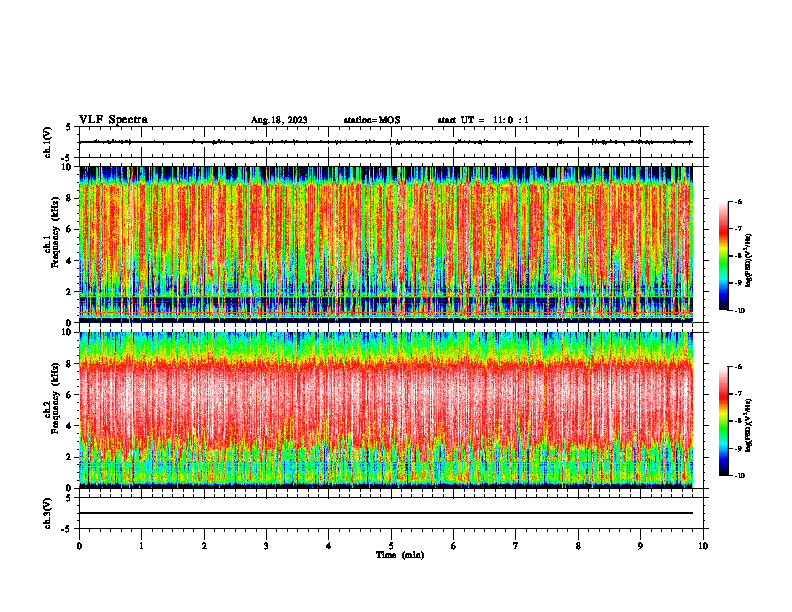792x612 pixels.
Task: Click the "6" kHz tick on ch.1 frequency axis
Action: pos(70,229)
